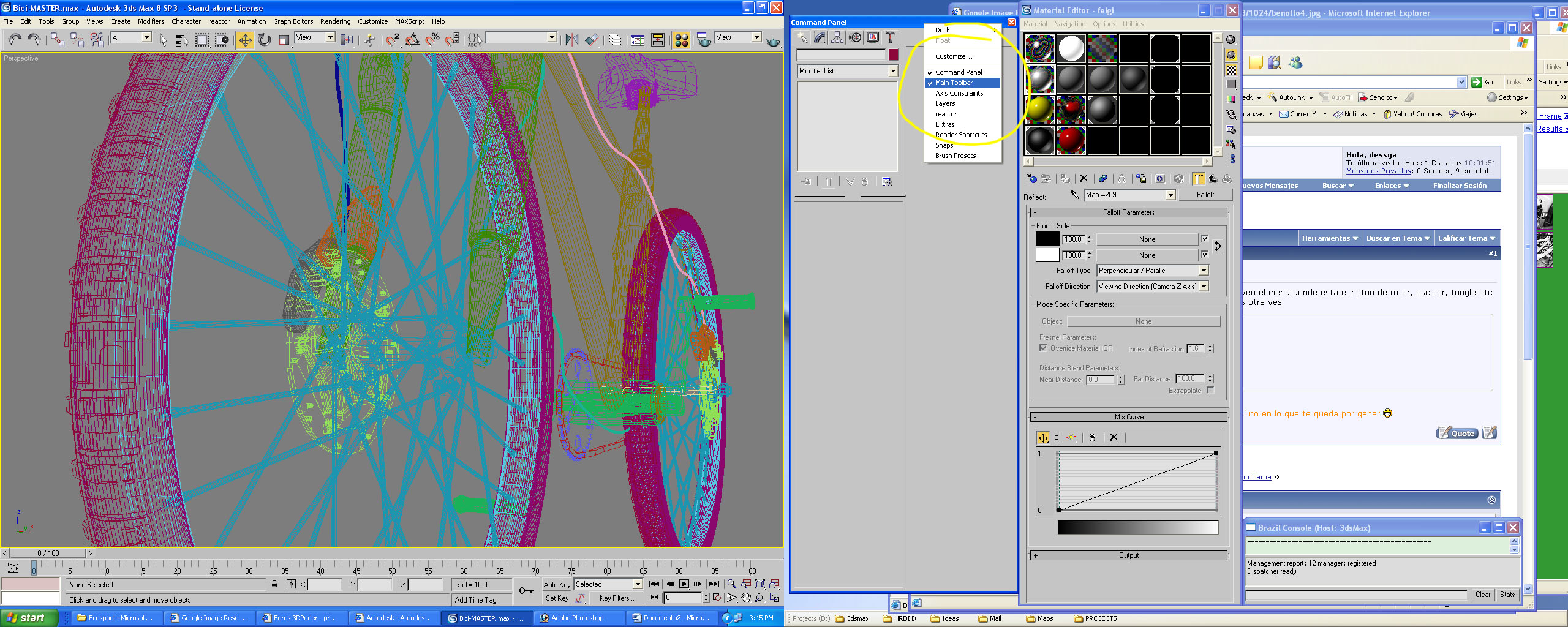This screenshot has width=1568, height=627.
Task: Activate the Select and Uniform Scale tool
Action: pos(284,40)
